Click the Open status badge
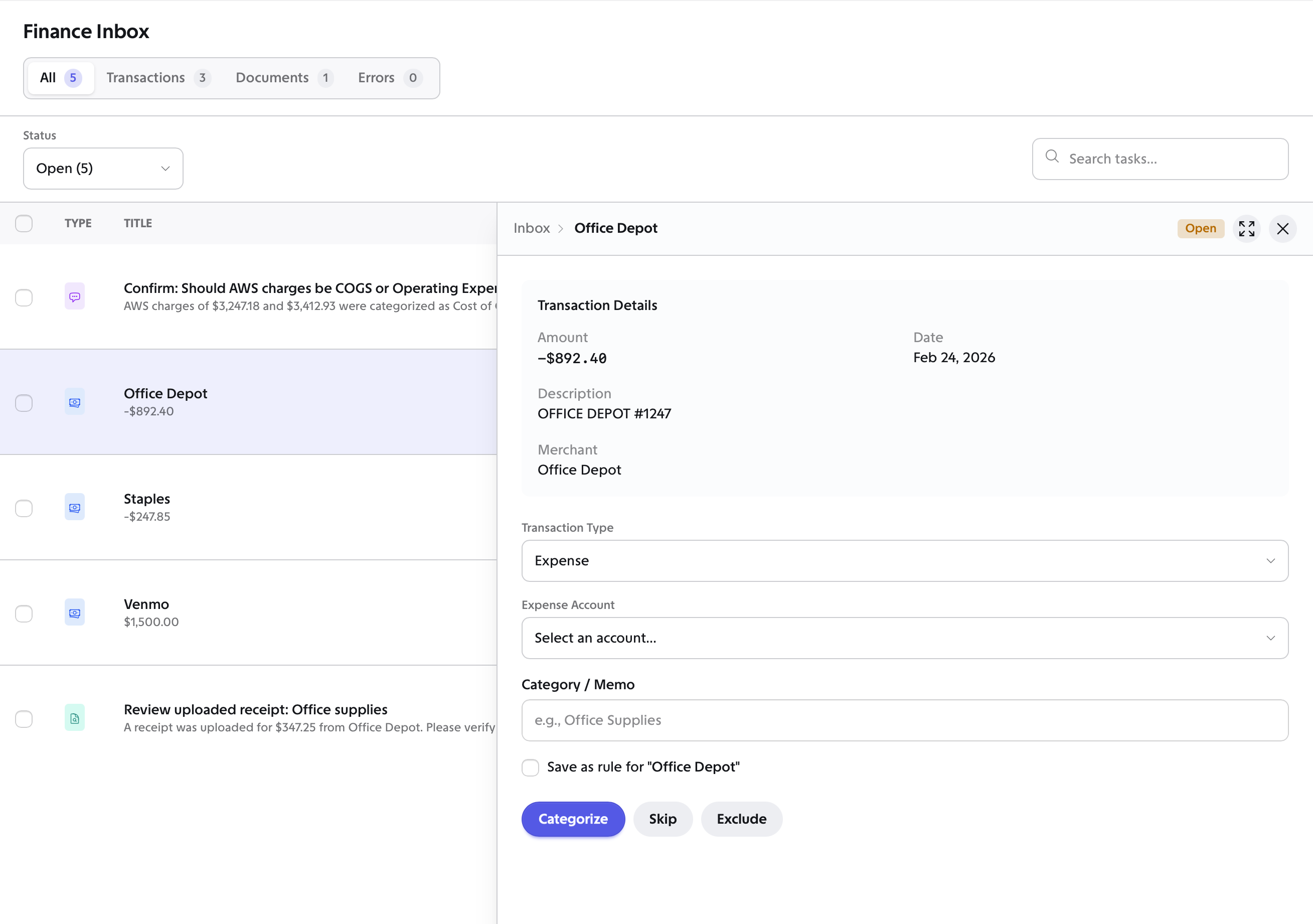Image resolution: width=1313 pixels, height=924 pixels. tap(1200, 228)
